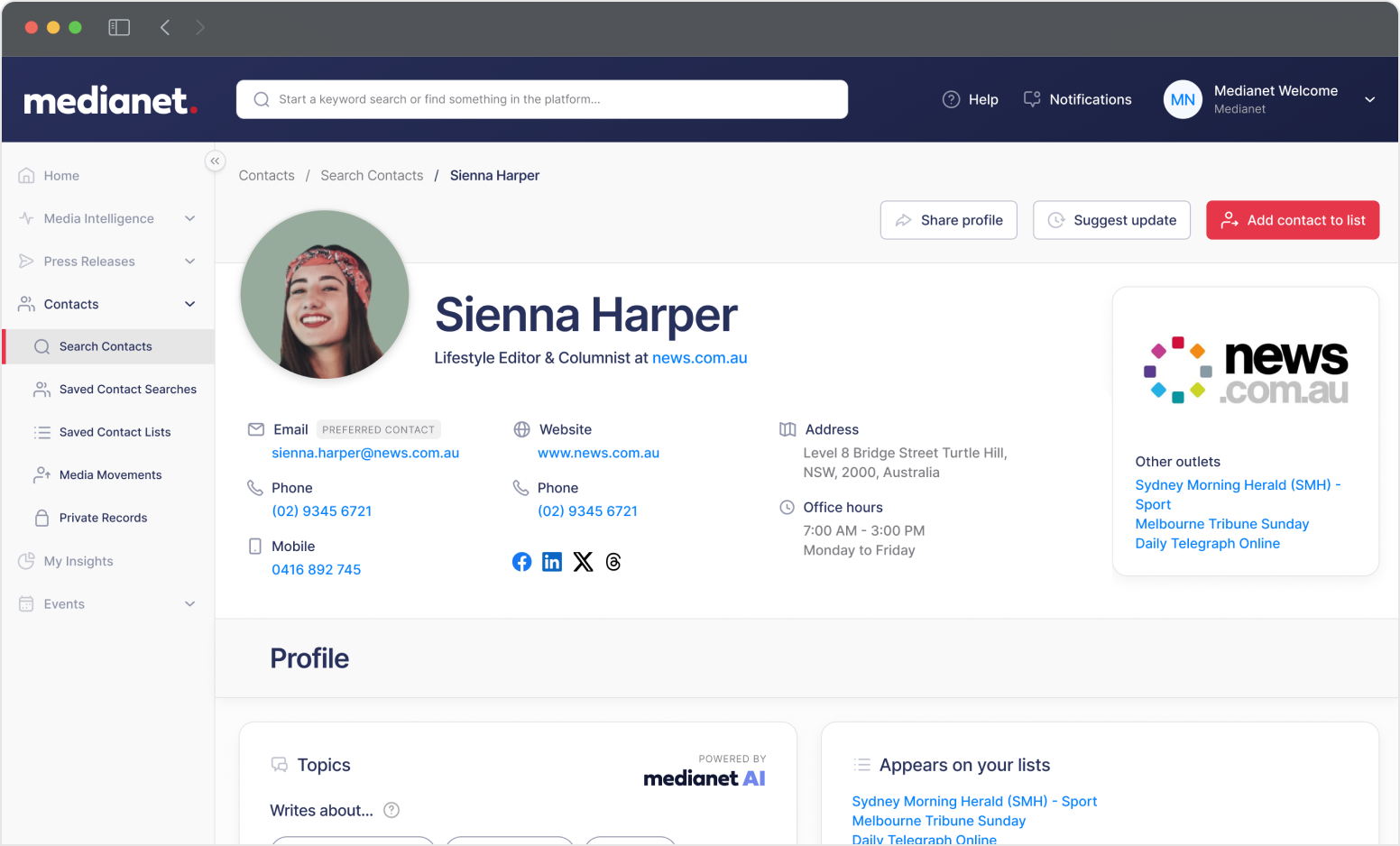Select the Private Records sidebar icon
1400x846 pixels.
(40, 517)
